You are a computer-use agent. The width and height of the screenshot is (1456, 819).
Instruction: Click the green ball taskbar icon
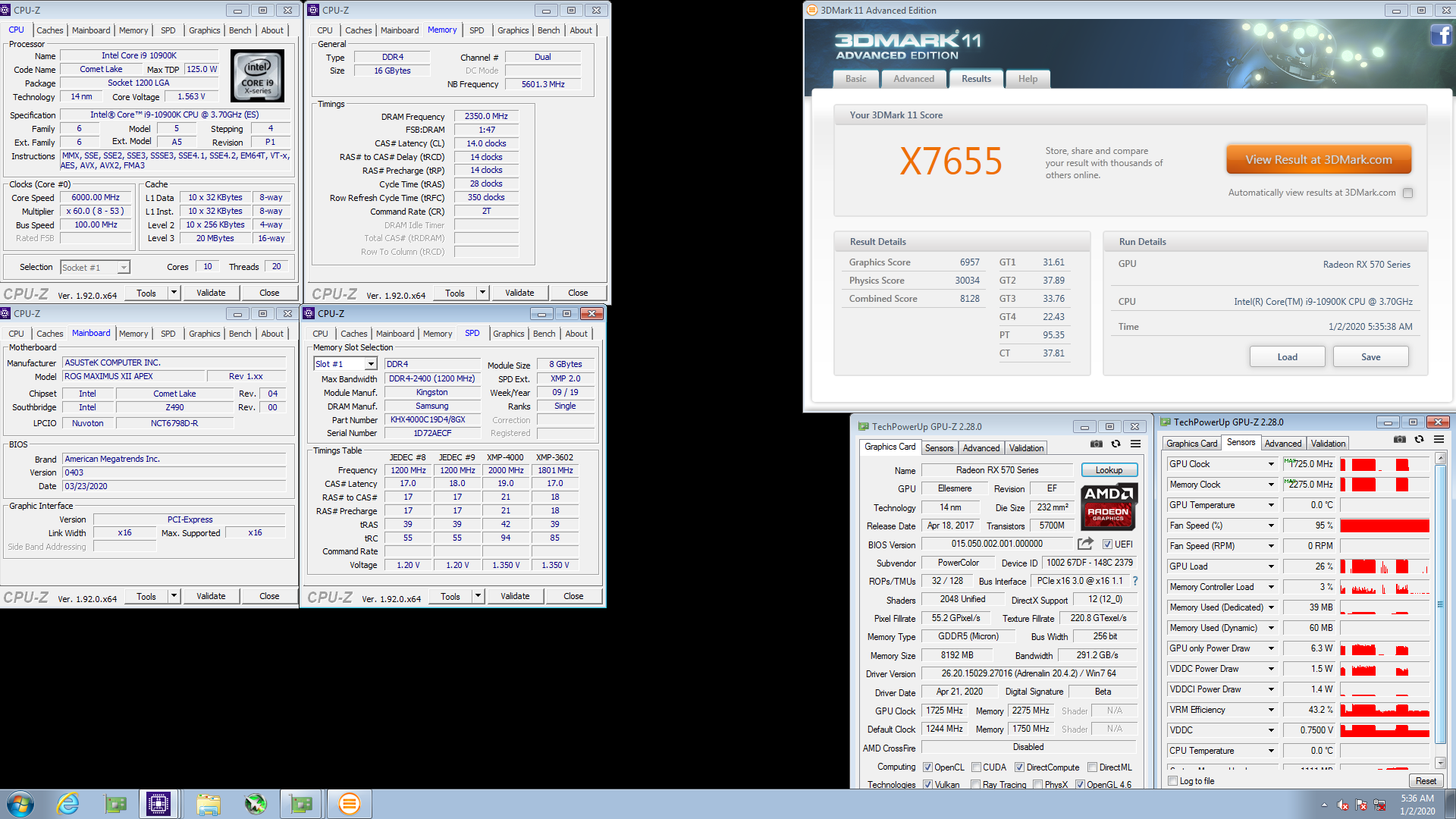(x=255, y=804)
